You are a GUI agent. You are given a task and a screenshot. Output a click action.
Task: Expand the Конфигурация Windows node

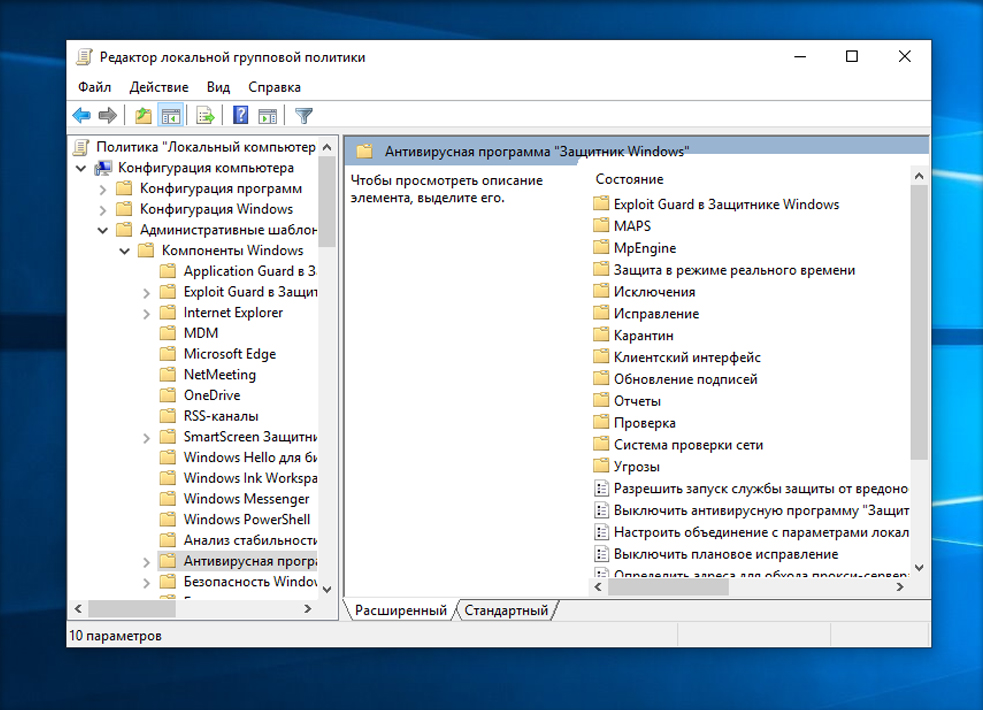[x=103, y=210]
